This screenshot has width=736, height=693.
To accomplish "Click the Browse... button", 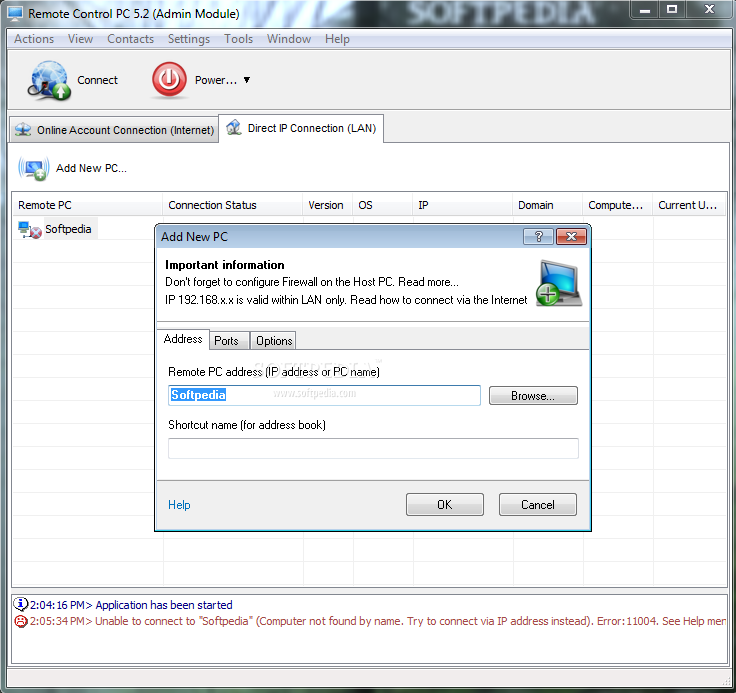I will [x=533, y=395].
